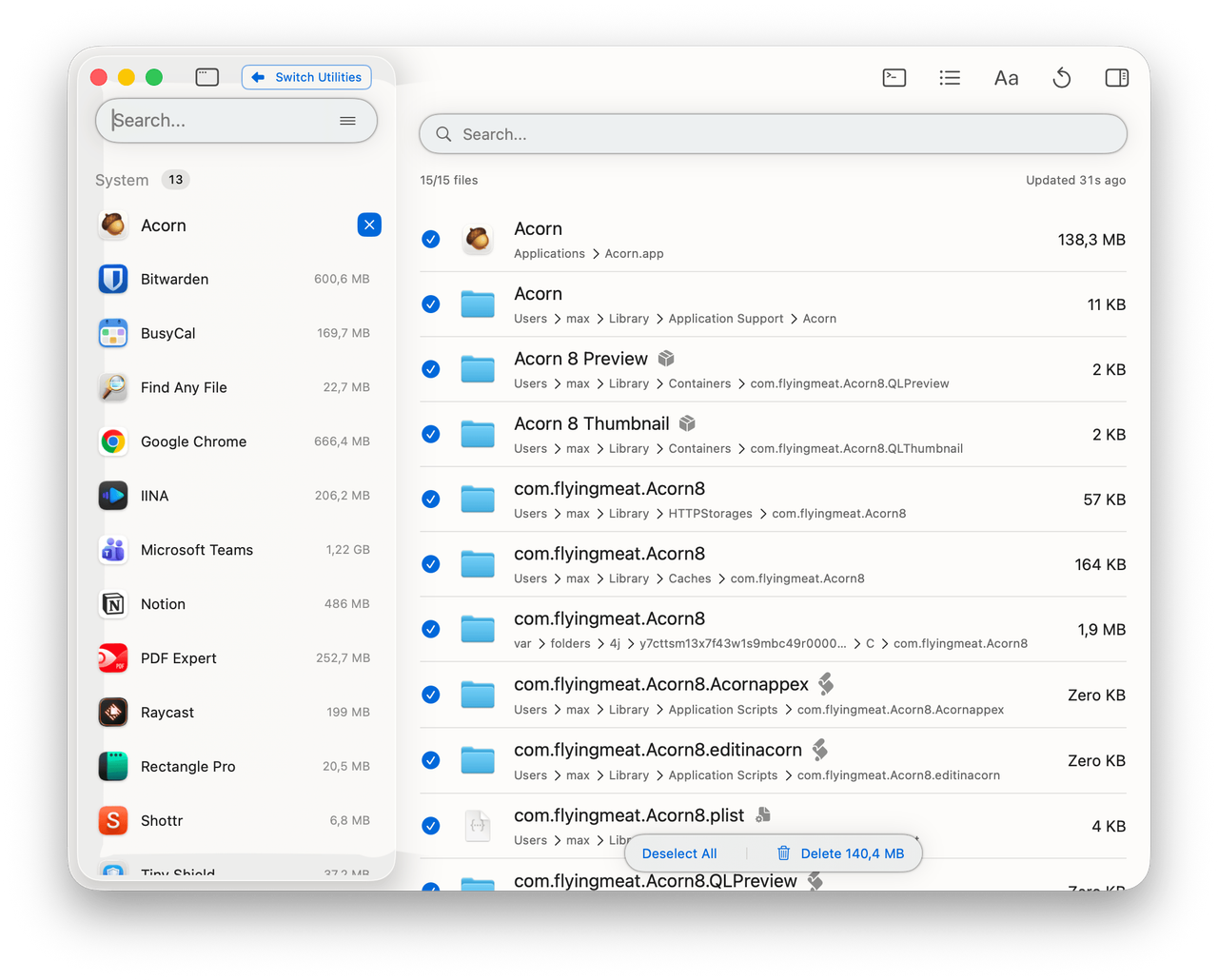Screen dimensions: 1218x980
Task: Click script badge beside com.flyingmeat.Acorn8.Acornappex
Action: (x=826, y=684)
